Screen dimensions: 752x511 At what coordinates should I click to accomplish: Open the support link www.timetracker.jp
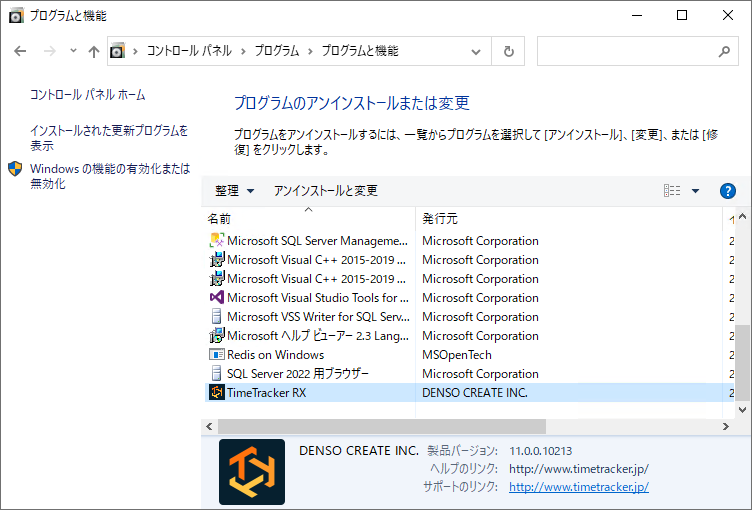(x=578, y=487)
